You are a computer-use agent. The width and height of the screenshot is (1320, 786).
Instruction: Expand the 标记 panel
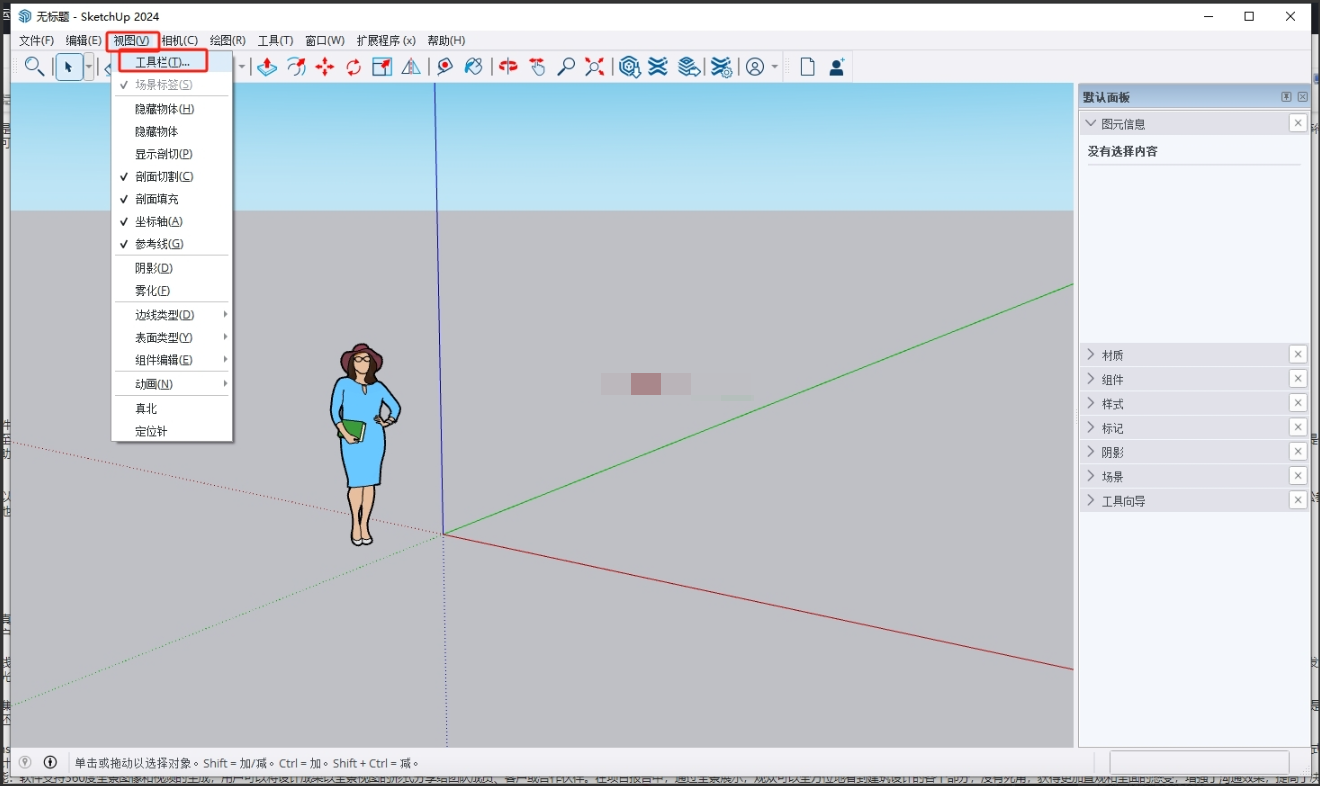(1091, 427)
